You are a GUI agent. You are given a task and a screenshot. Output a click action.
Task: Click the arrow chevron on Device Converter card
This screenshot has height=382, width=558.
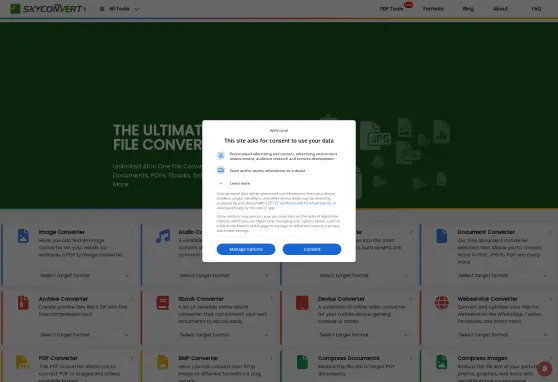411,299
